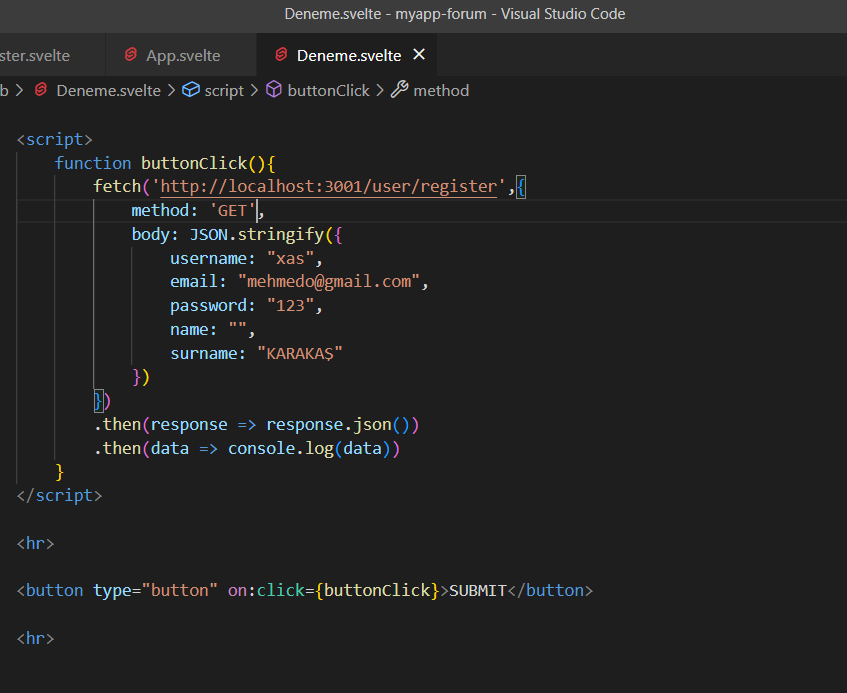Click the empty name value string

coord(238,329)
